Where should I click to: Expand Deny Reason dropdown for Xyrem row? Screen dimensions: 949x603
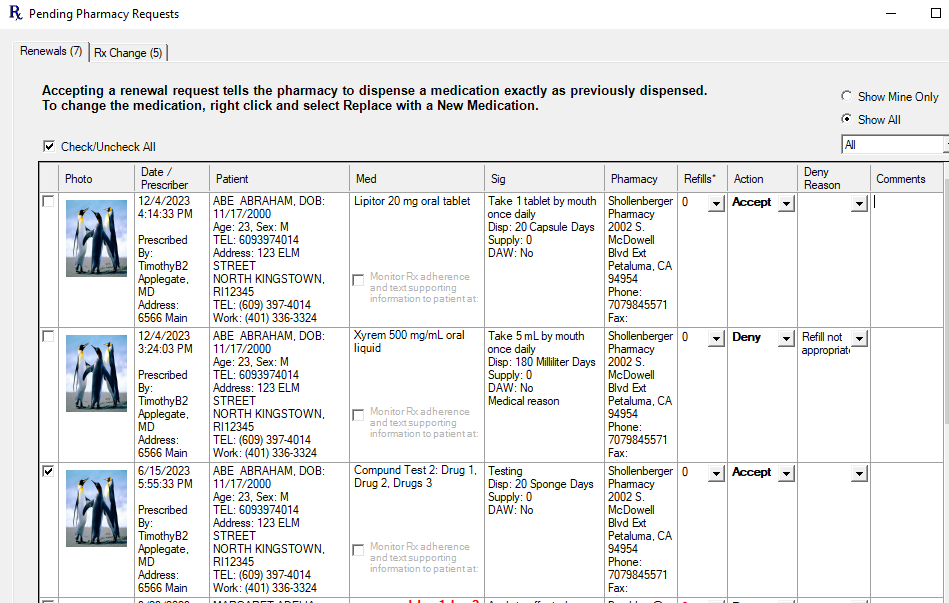(859, 339)
